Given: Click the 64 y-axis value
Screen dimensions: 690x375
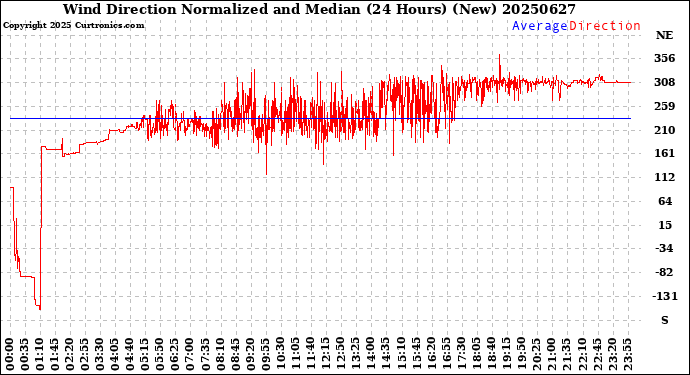Looking at the screenshot, I should tap(665, 201).
